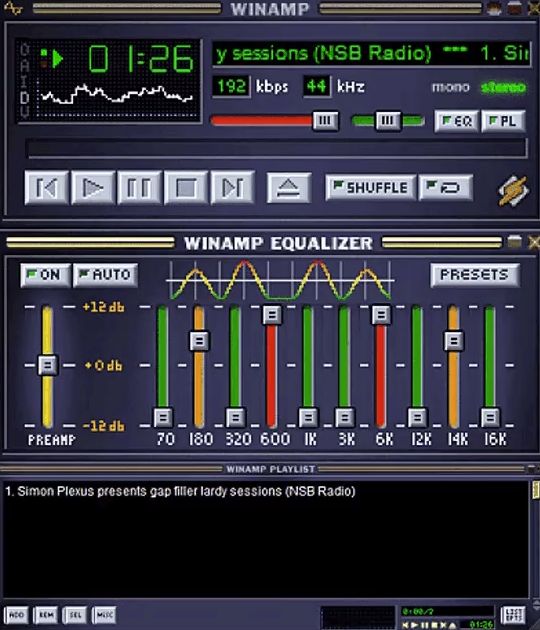
Task: Click the stereo indicator
Action: point(503,87)
